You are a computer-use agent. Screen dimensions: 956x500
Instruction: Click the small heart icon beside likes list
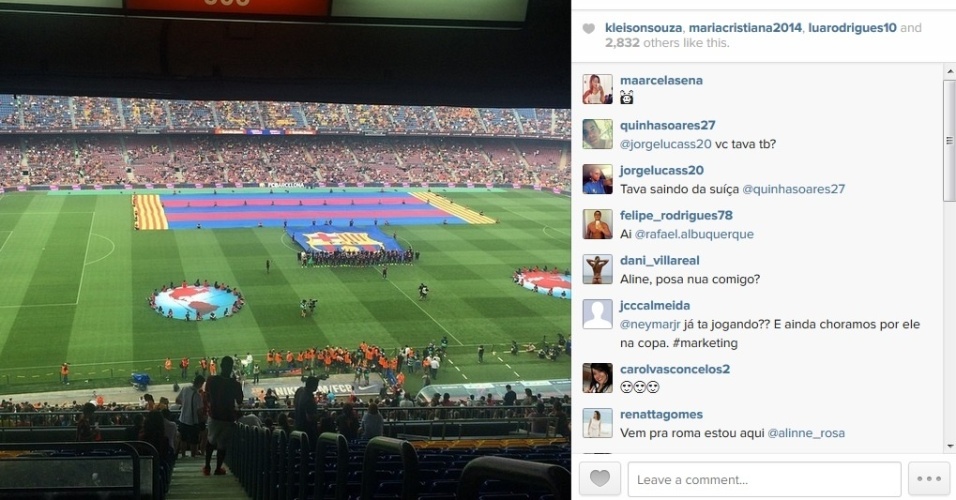pos(588,28)
